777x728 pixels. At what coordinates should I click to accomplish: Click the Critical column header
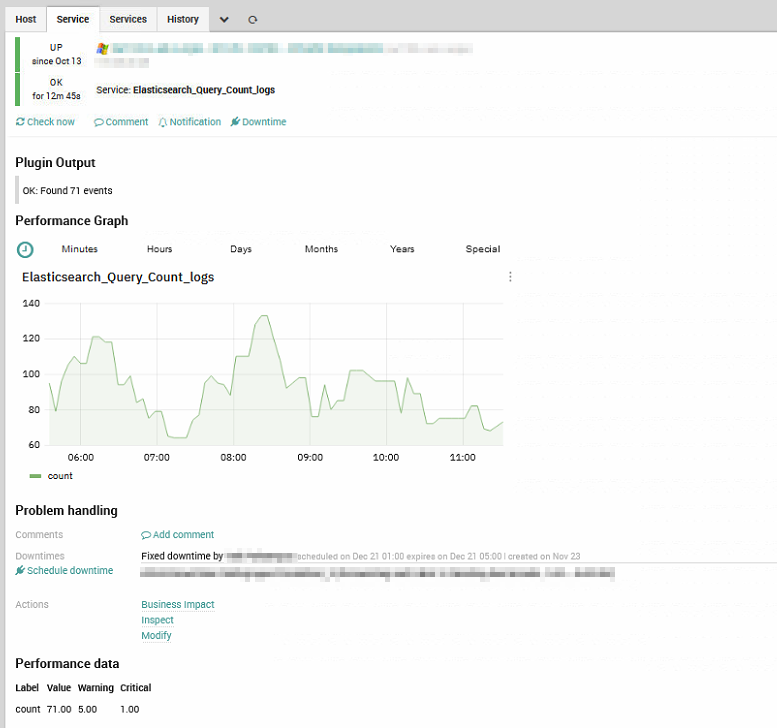136,687
